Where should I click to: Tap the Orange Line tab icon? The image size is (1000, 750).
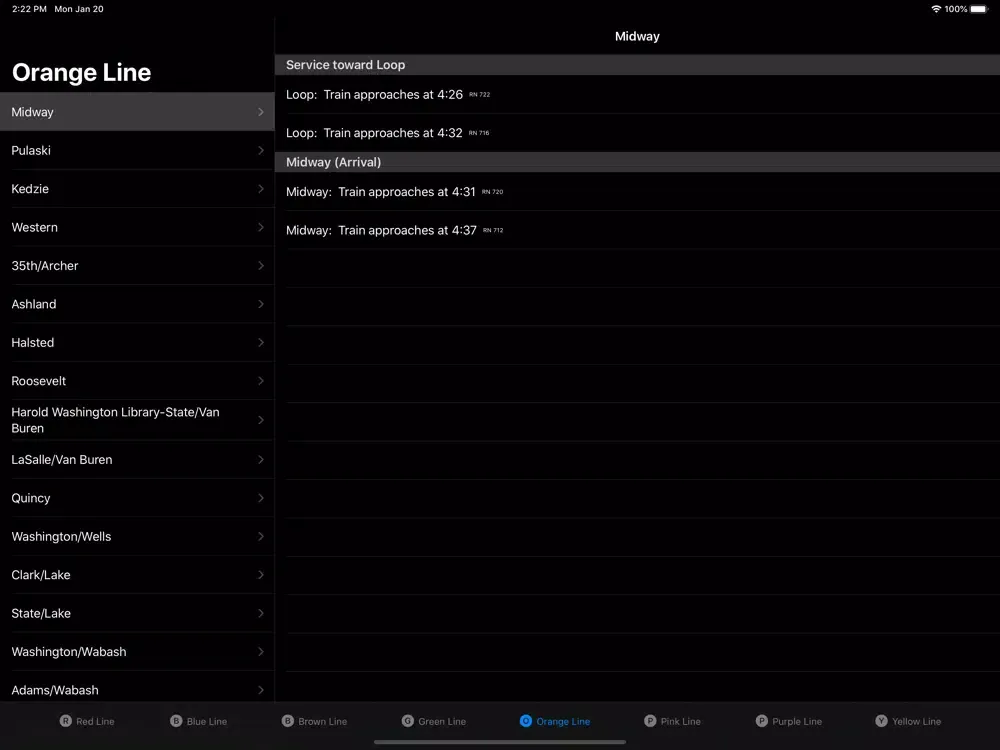[x=526, y=721]
